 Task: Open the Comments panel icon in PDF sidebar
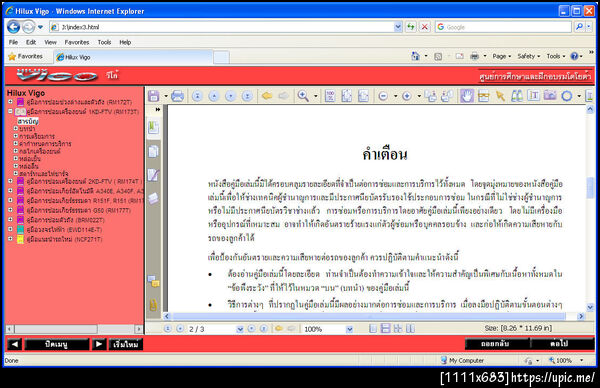click(x=153, y=282)
